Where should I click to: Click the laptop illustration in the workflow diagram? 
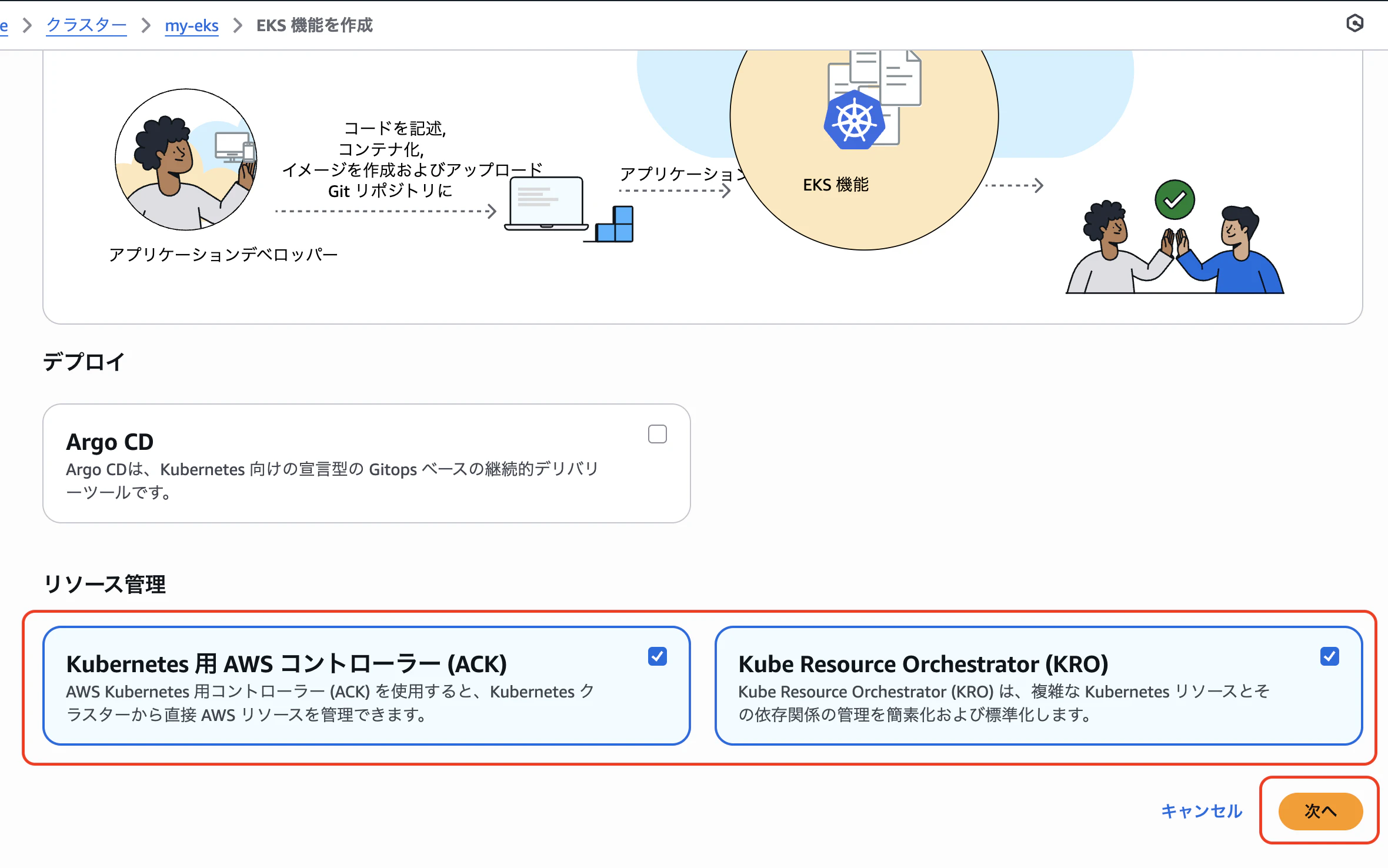point(545,205)
